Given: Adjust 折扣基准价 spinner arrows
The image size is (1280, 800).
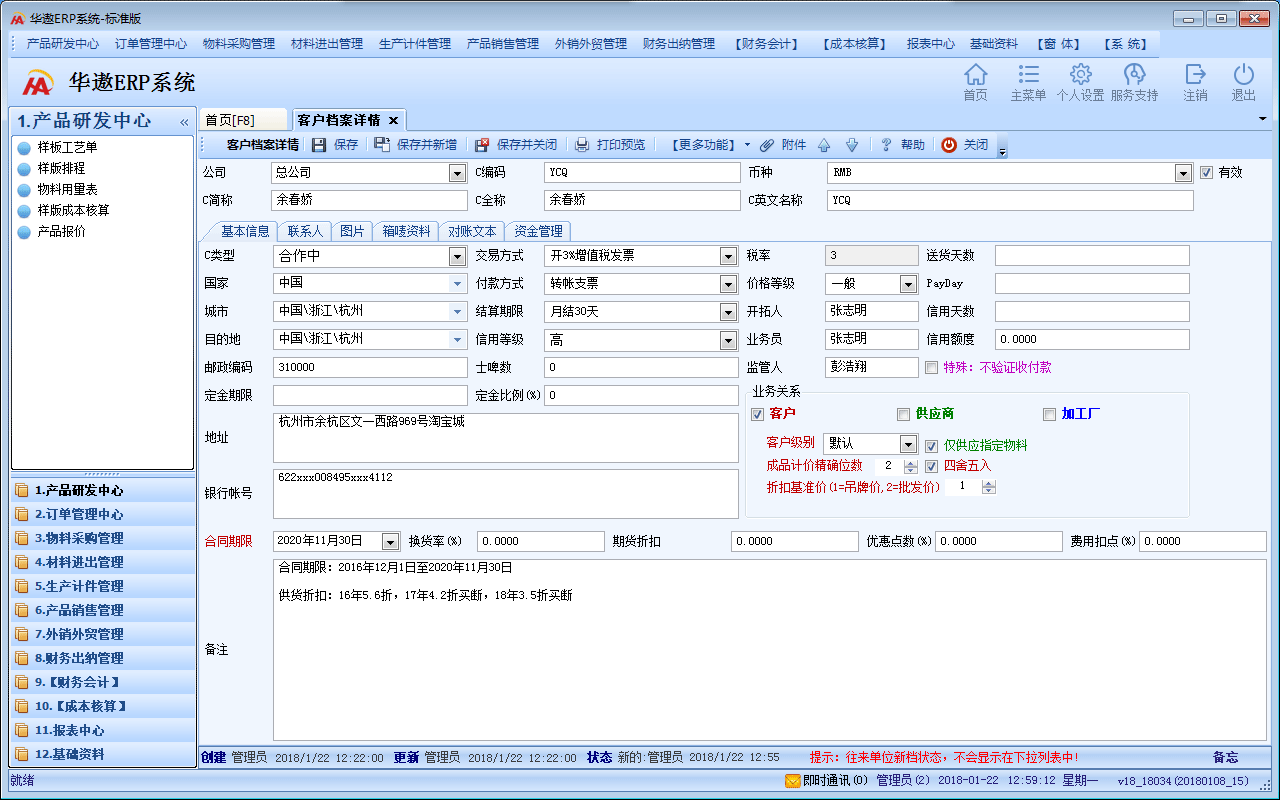Looking at the screenshot, I should (x=989, y=487).
